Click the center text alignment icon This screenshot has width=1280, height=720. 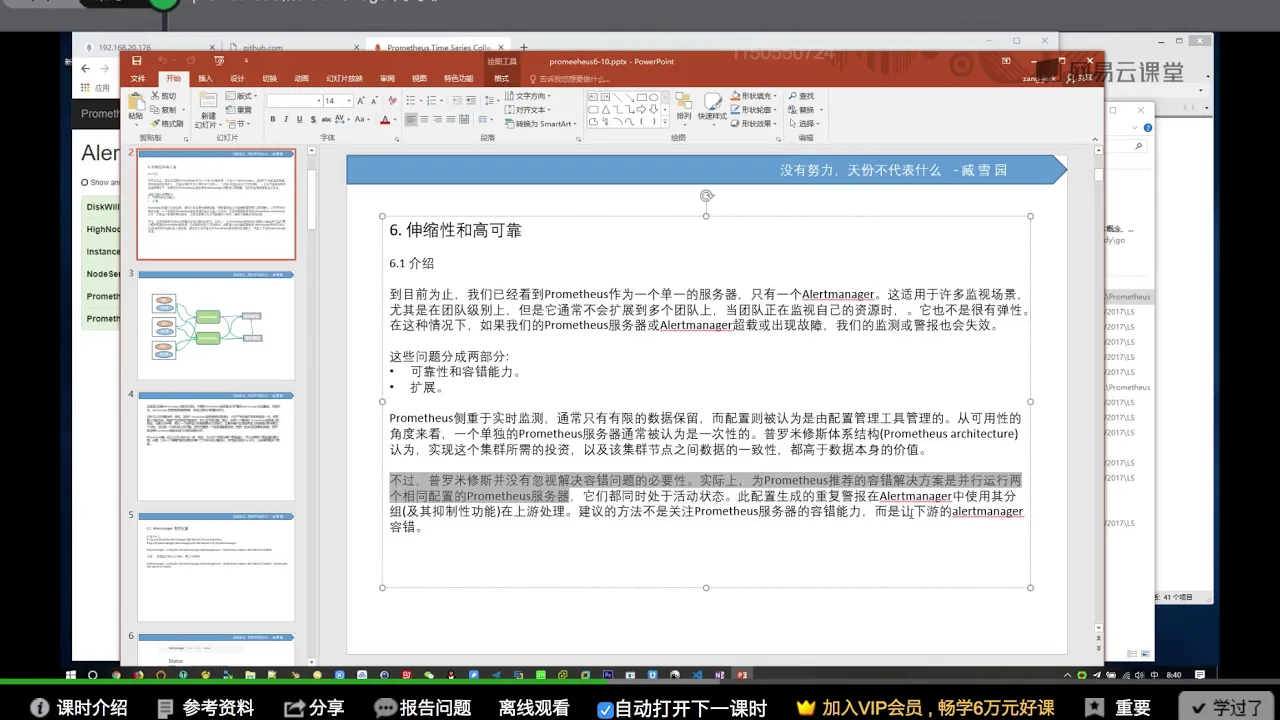(424, 120)
